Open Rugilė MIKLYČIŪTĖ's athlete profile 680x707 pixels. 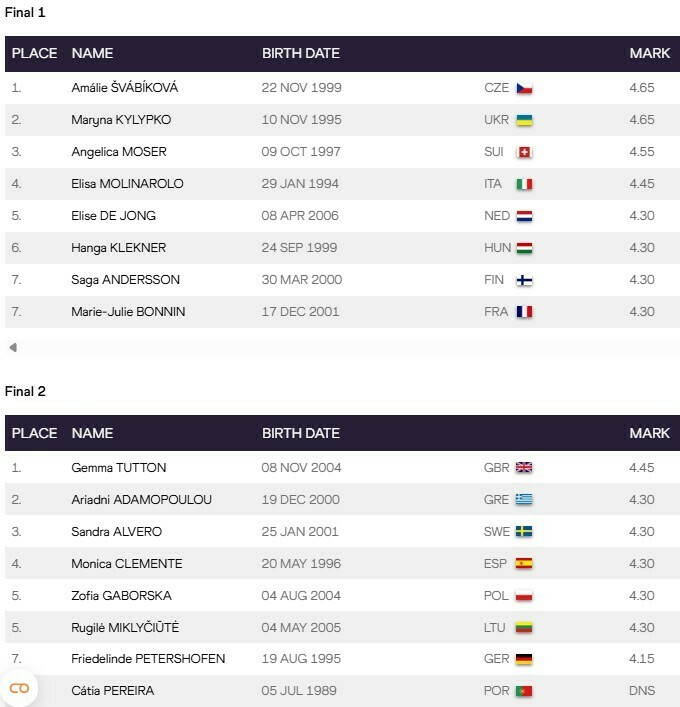click(x=125, y=628)
